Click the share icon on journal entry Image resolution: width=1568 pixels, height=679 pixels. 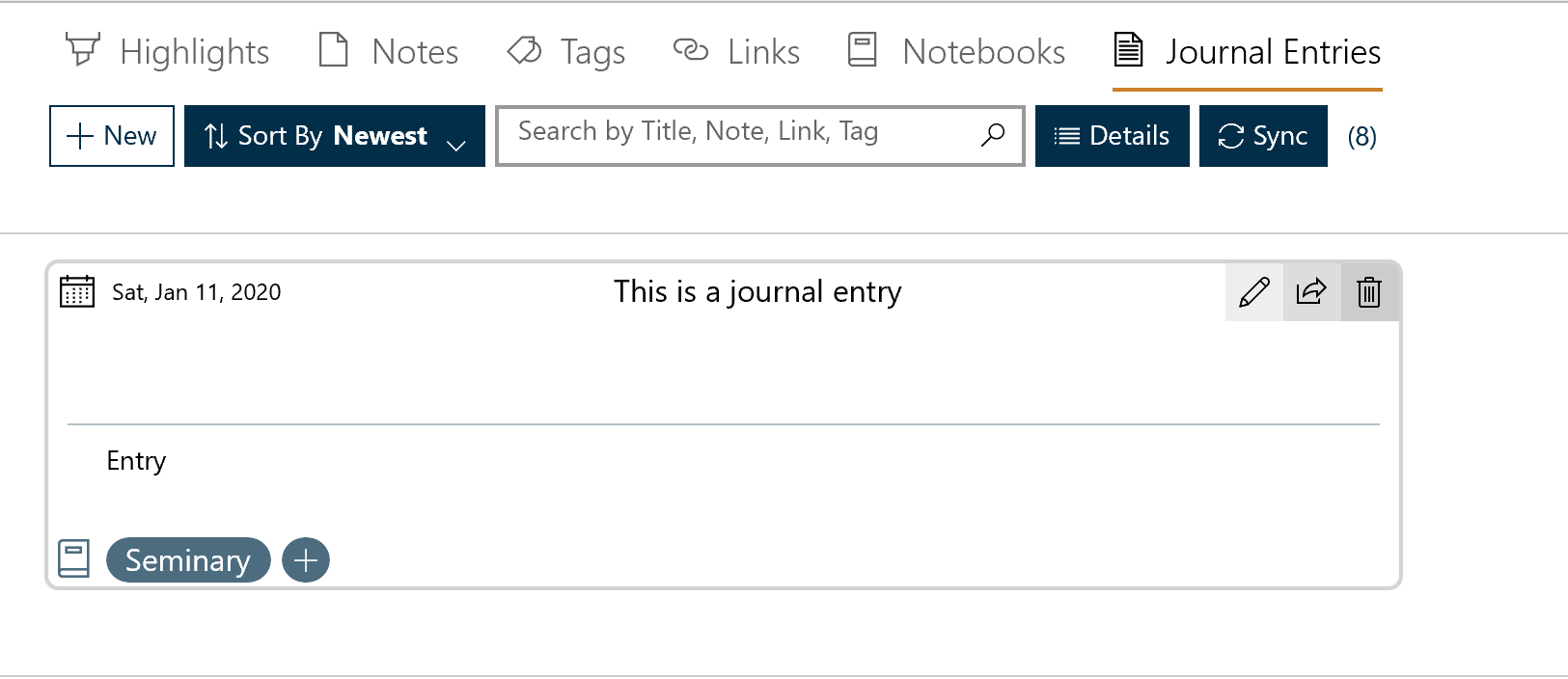[x=1311, y=291]
